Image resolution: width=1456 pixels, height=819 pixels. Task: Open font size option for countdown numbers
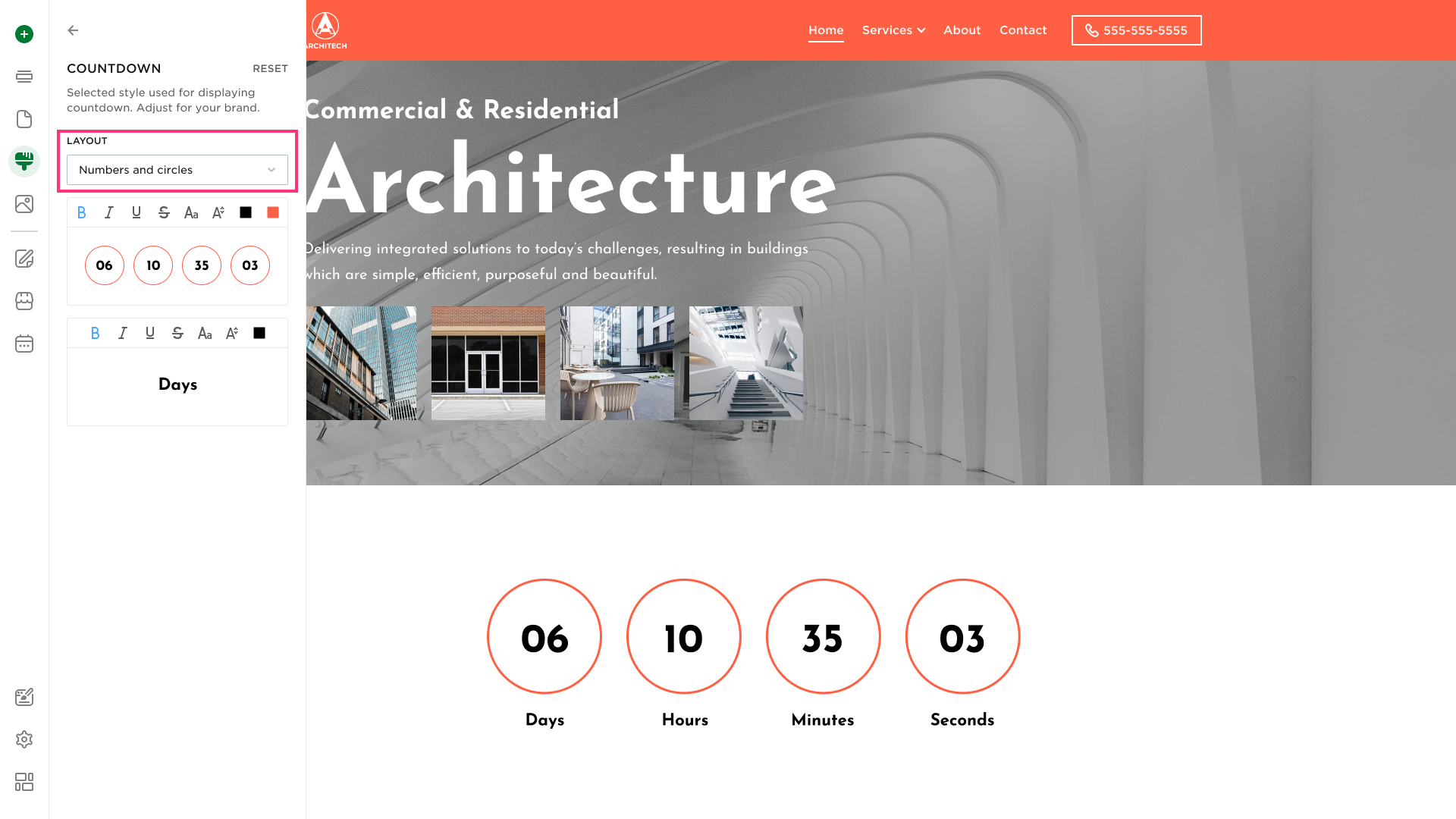[218, 212]
